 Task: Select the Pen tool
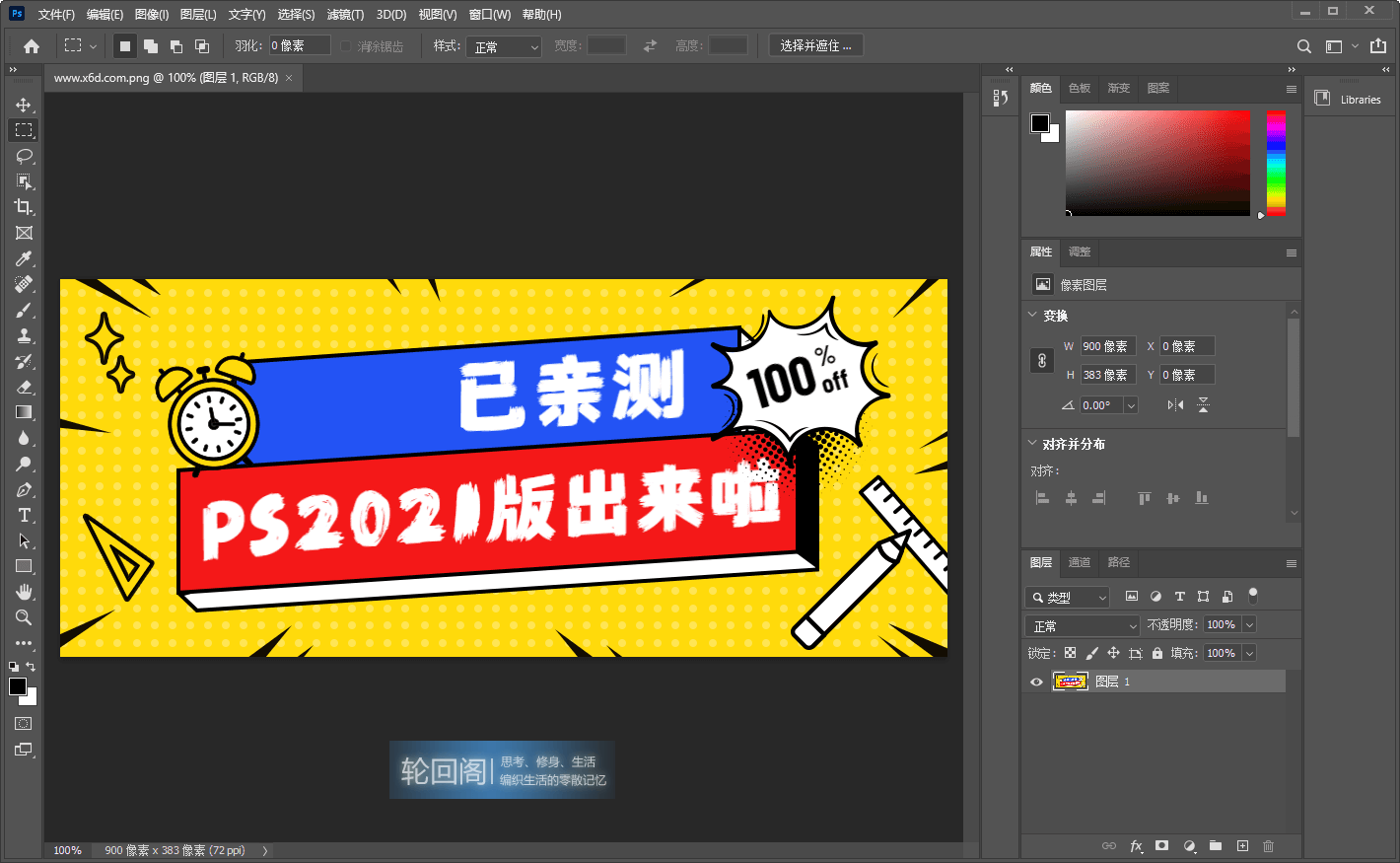click(x=24, y=489)
